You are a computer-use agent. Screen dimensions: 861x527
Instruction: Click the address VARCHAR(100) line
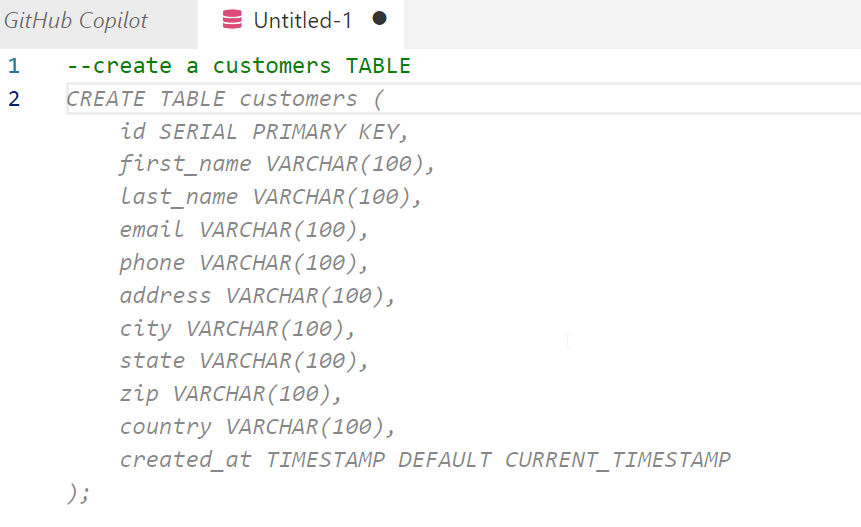(x=258, y=296)
